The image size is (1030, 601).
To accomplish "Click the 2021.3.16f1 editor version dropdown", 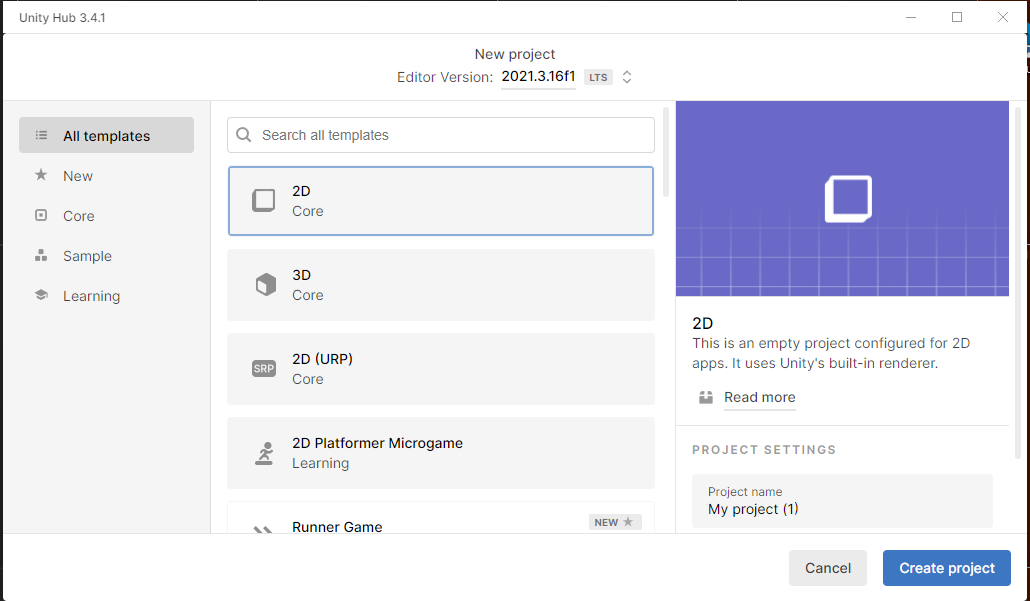I will click(x=538, y=77).
